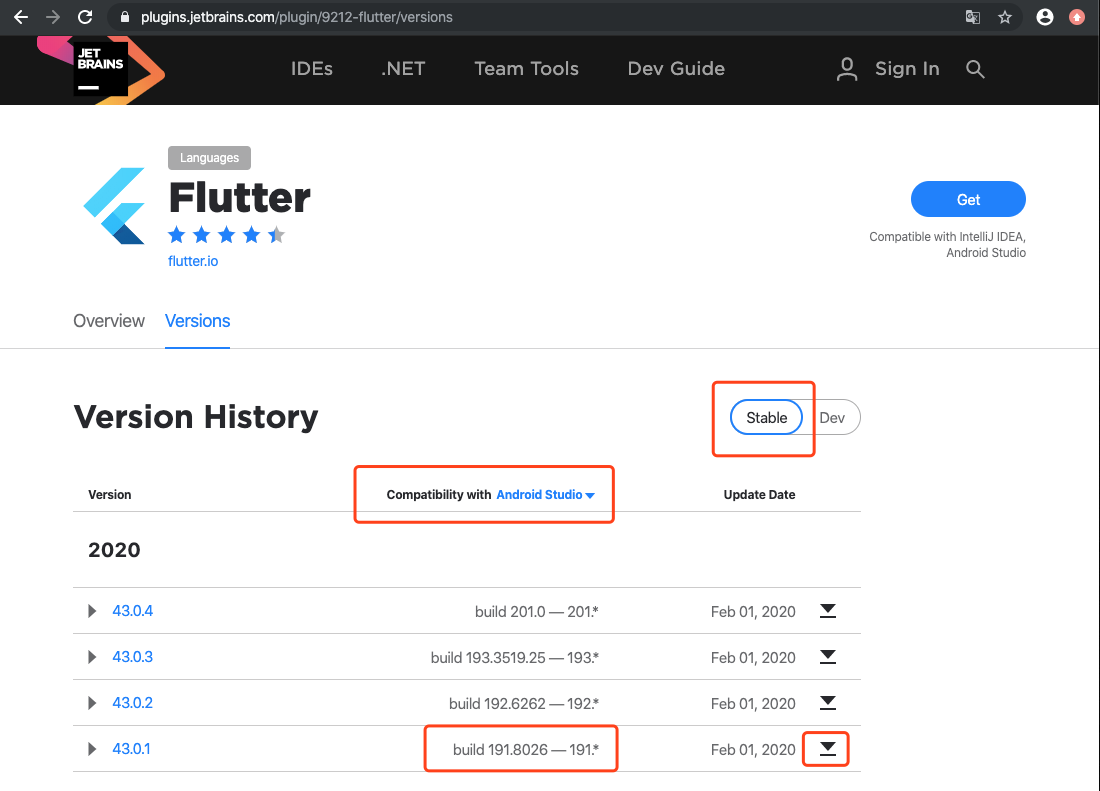Image resolution: width=1100 pixels, height=791 pixels.
Task: Expand details for version 43.0.3
Action: 92,657
